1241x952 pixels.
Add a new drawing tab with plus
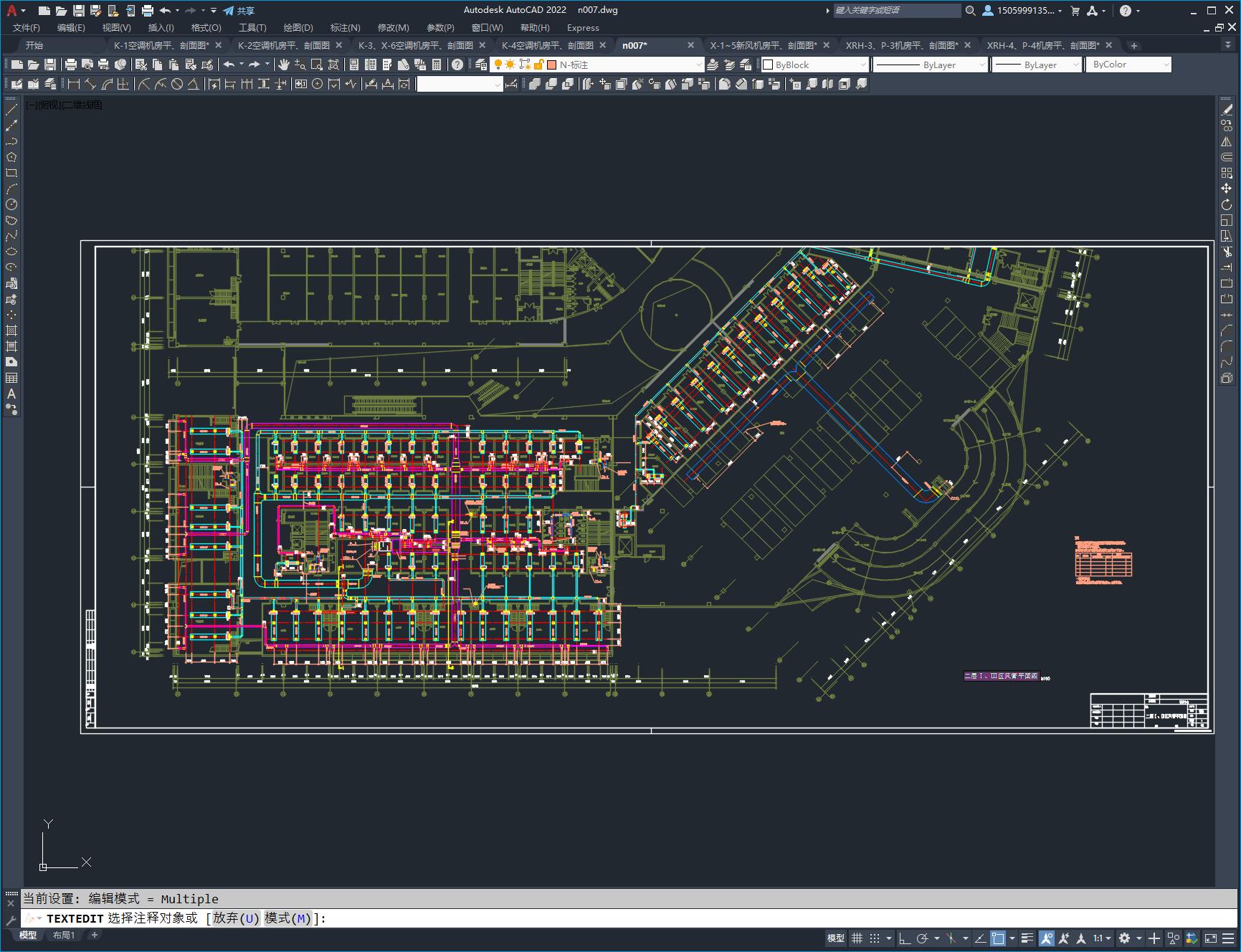coord(1133,45)
